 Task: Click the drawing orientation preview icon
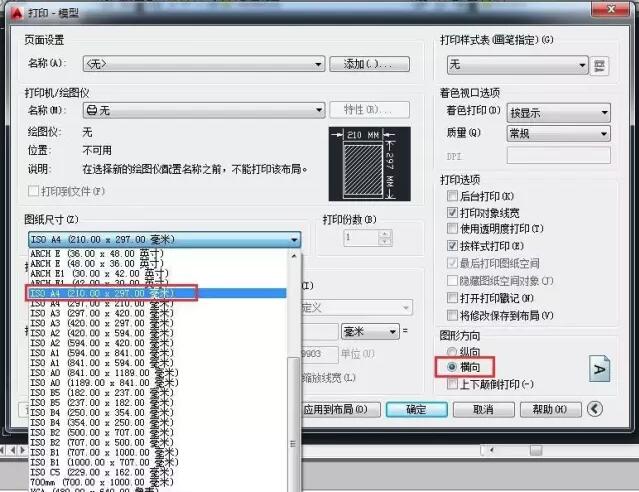pos(599,369)
